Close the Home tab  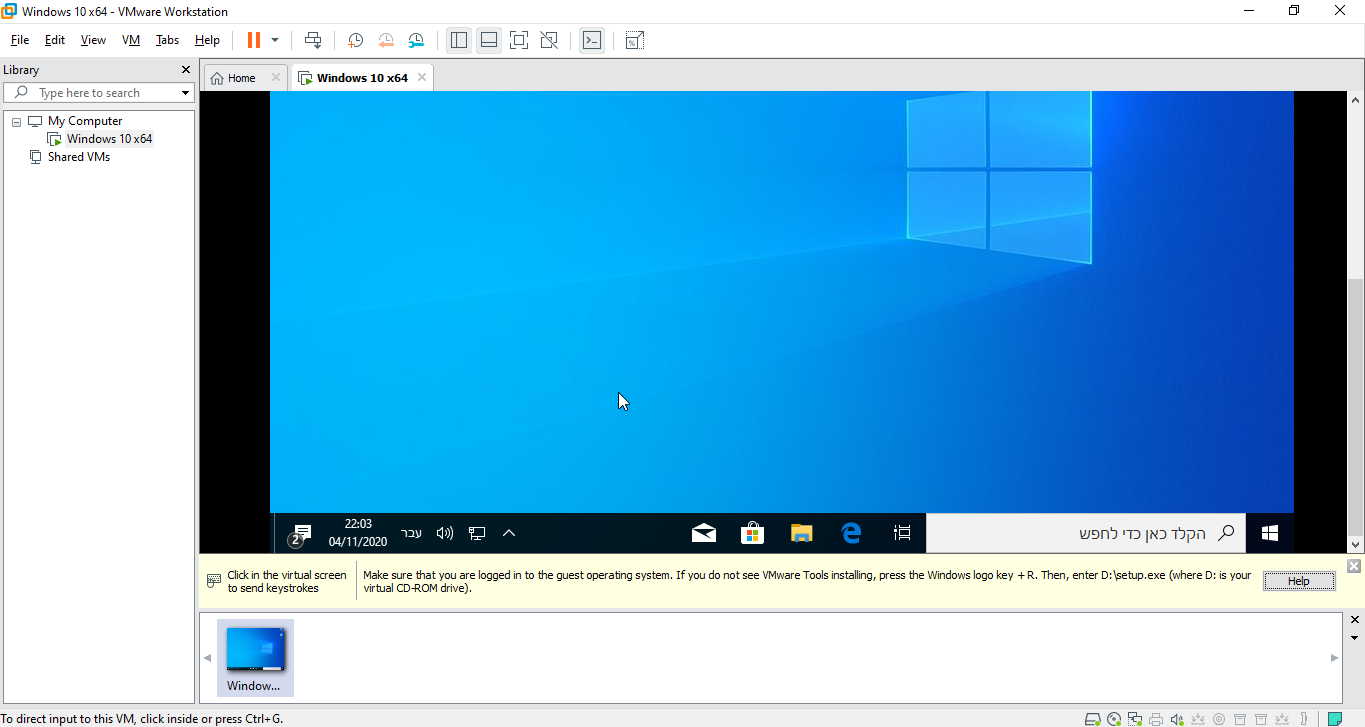[x=276, y=78]
